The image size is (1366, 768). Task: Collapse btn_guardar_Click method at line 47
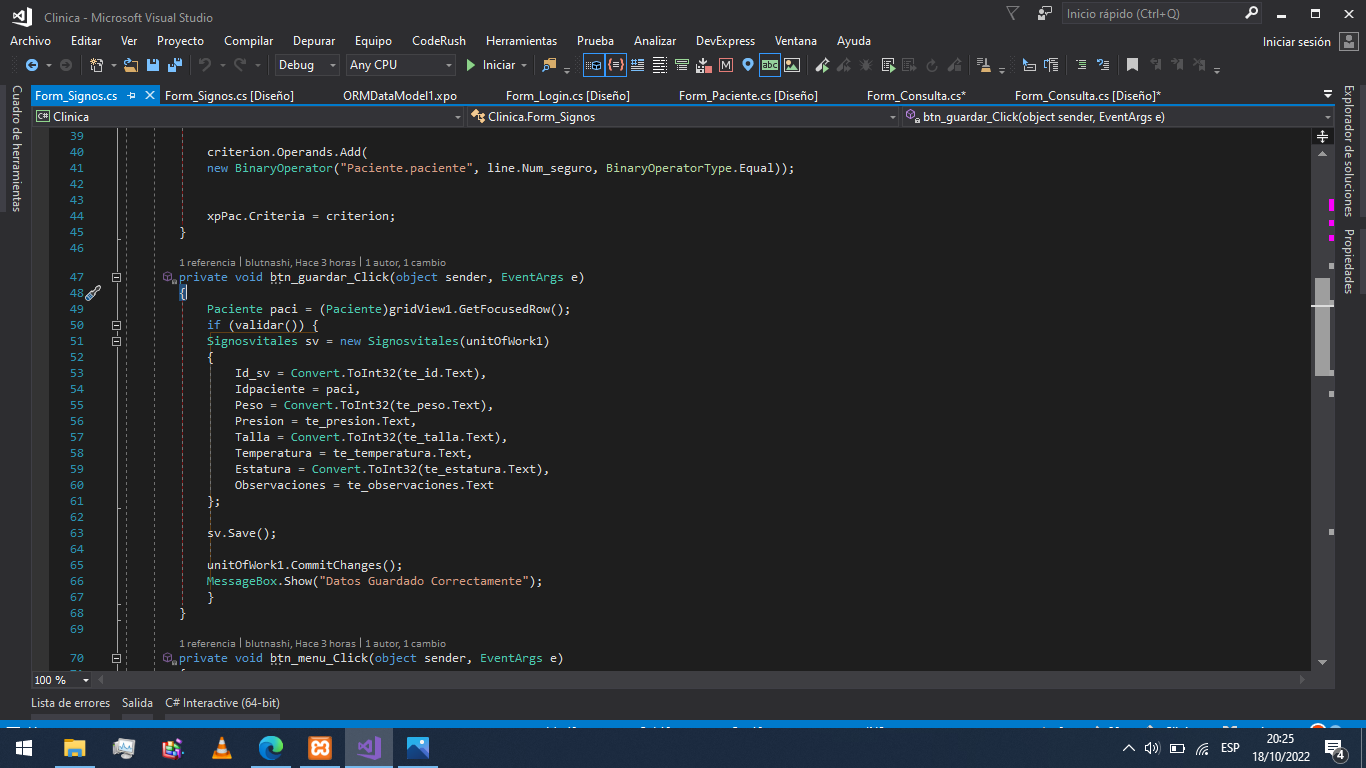[x=116, y=277]
